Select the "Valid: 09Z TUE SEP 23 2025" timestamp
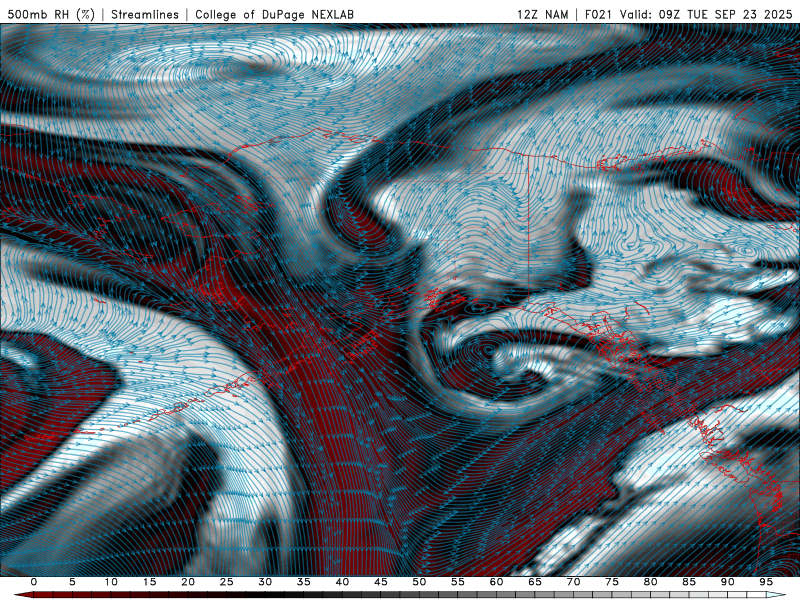 (x=709, y=15)
